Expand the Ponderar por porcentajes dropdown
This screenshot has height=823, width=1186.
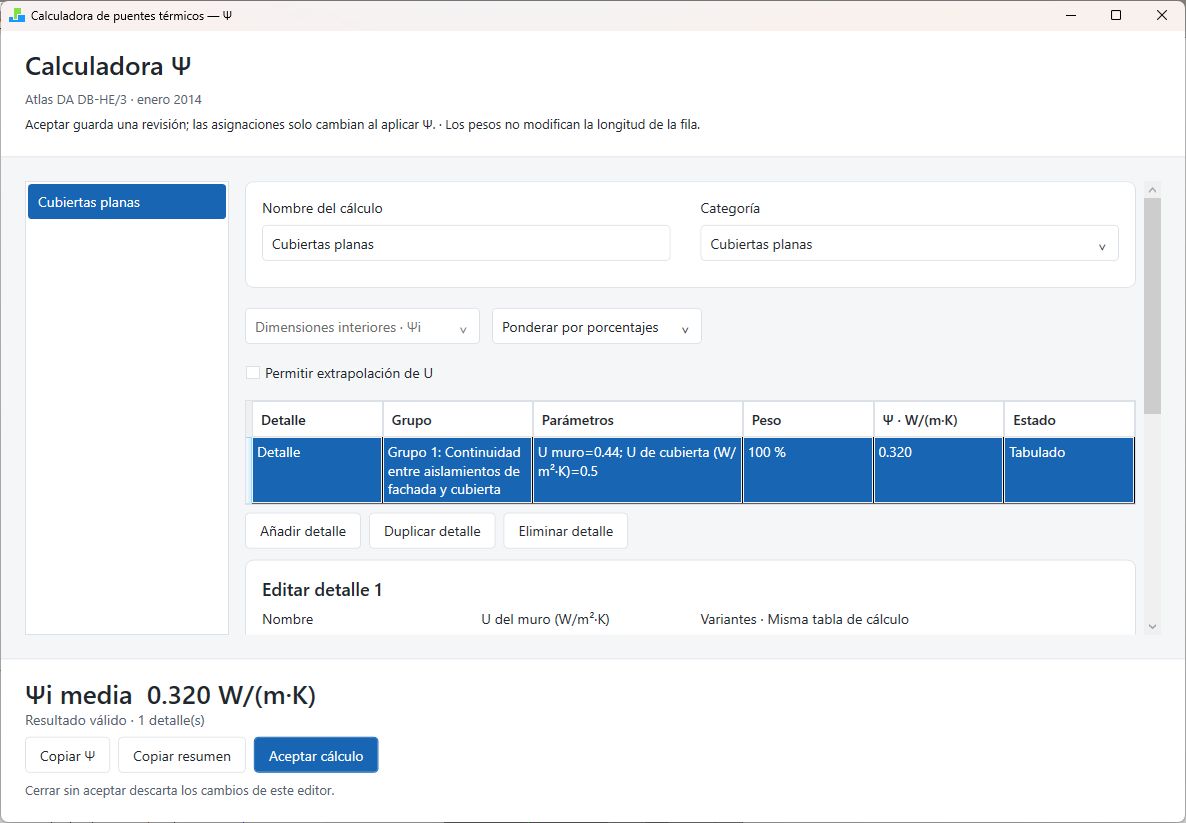point(597,327)
